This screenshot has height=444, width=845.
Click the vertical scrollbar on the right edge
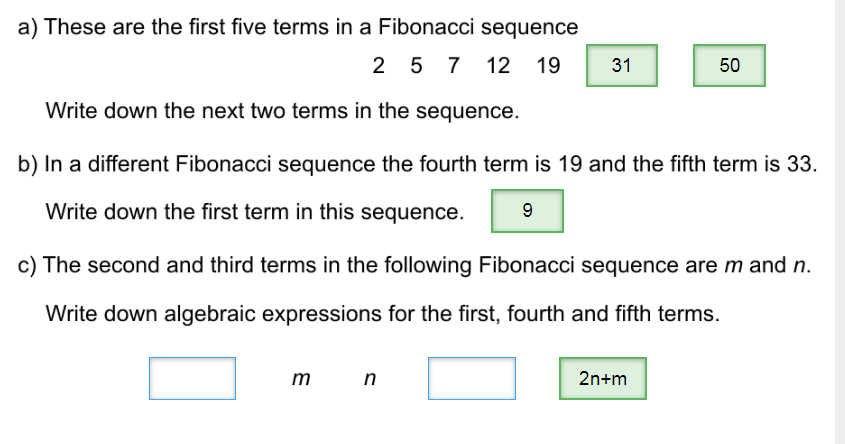840,222
